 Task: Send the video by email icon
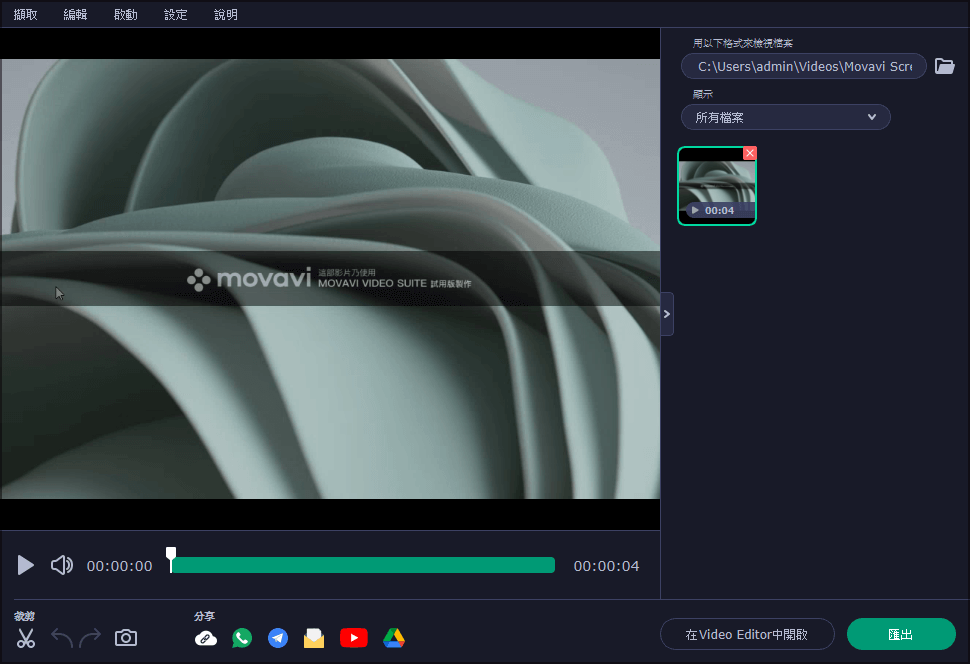click(314, 638)
